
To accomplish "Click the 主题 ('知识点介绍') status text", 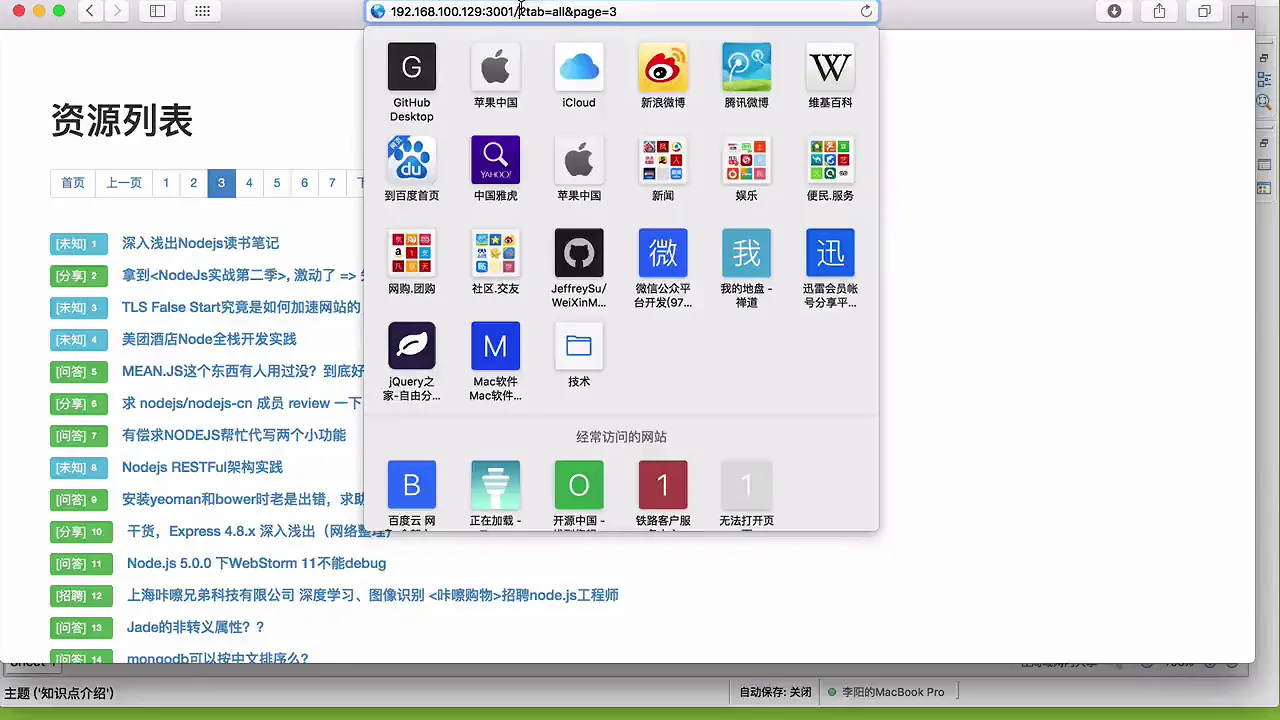I will pos(59,693).
